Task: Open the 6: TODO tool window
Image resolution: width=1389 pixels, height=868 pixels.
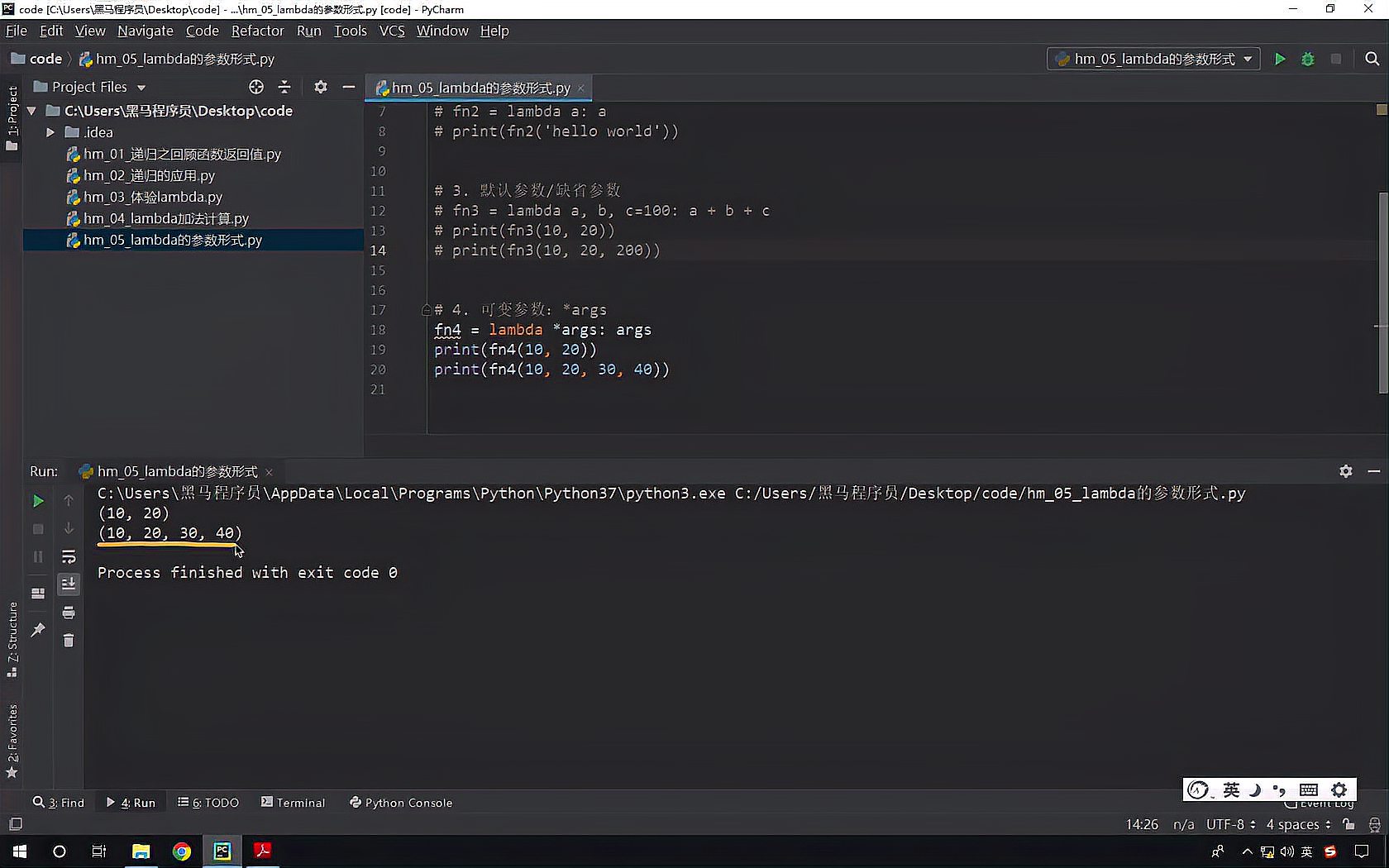Action: [208, 802]
